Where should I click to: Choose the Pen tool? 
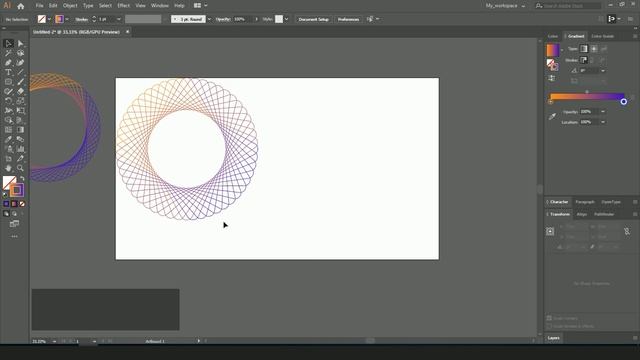[8, 62]
